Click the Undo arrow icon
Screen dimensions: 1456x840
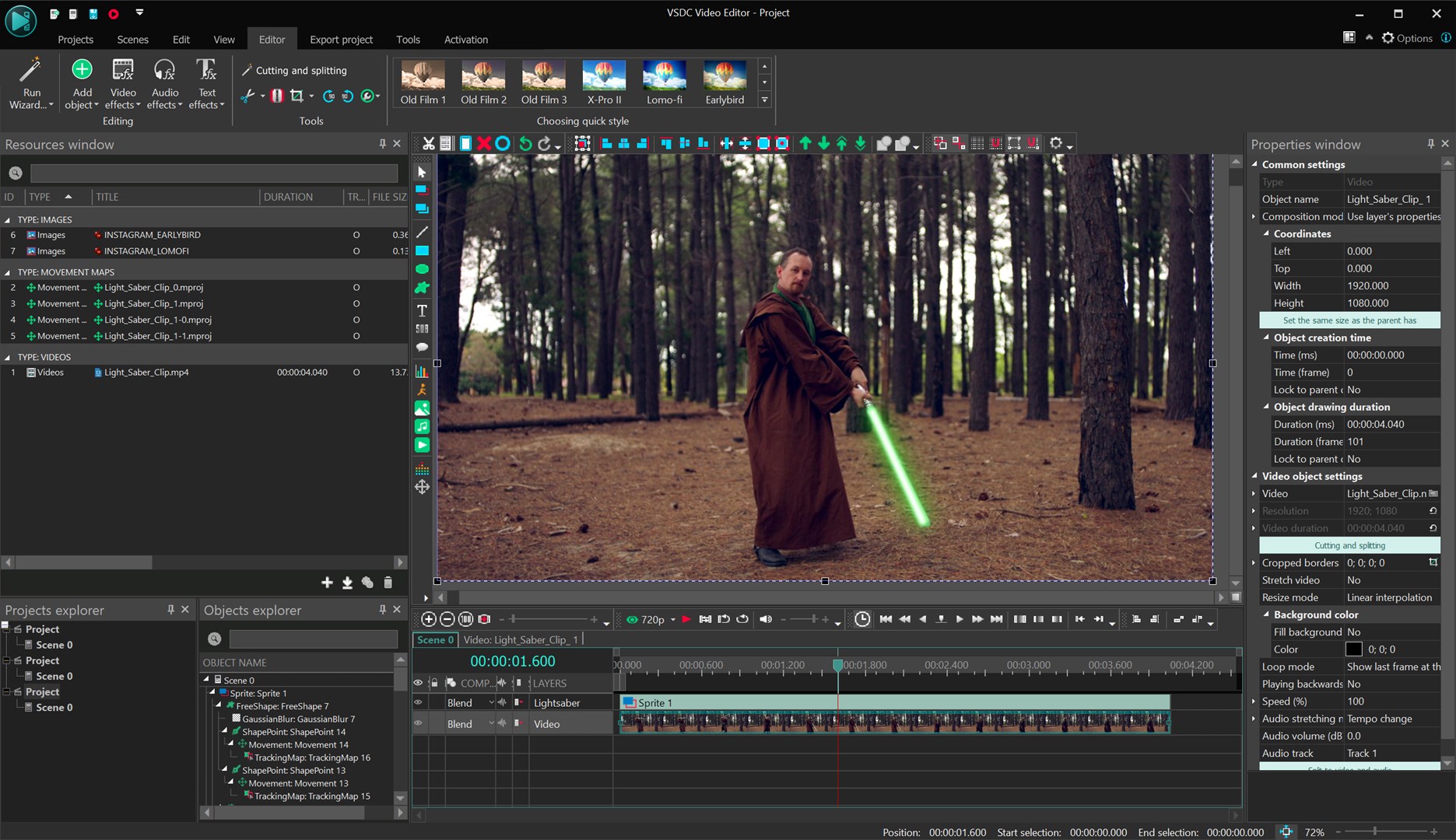[525, 143]
